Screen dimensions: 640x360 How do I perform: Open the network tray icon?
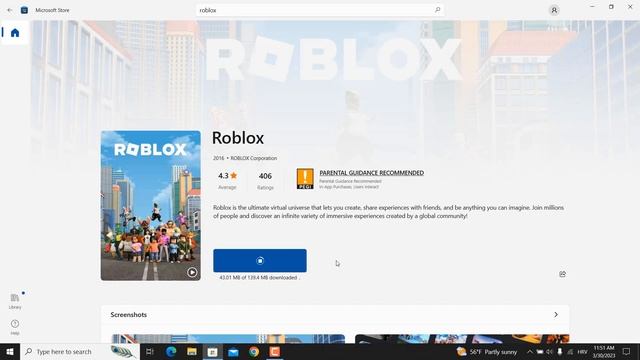tap(570, 351)
